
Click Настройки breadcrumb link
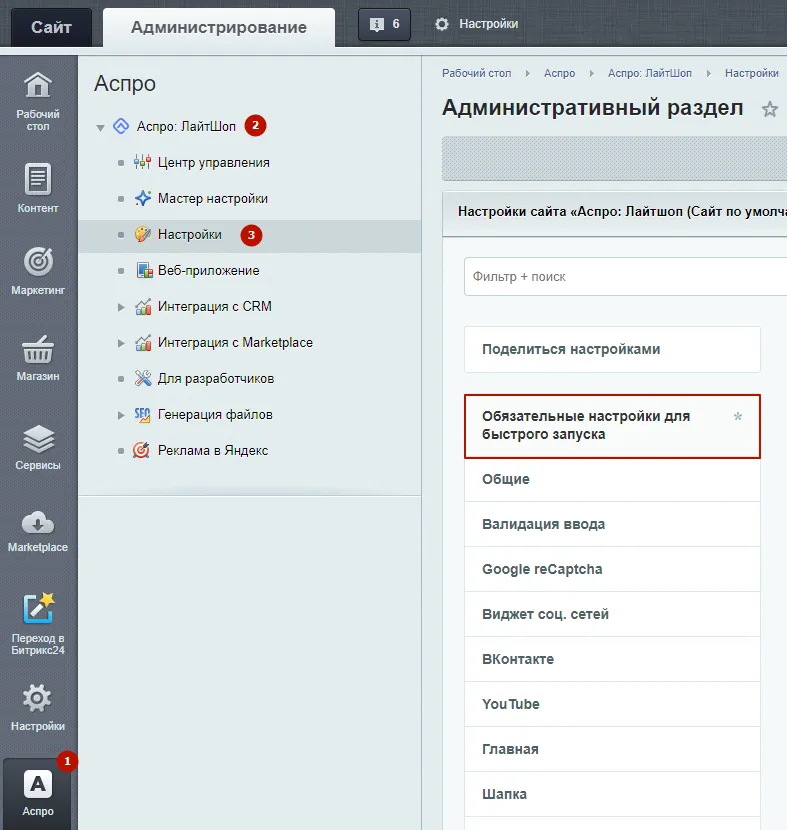(x=752, y=73)
